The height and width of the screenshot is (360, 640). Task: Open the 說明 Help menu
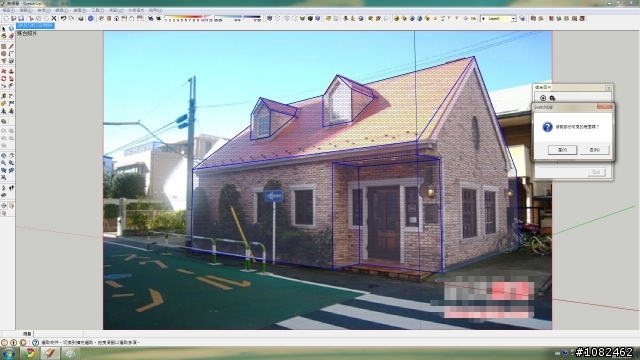156,10
